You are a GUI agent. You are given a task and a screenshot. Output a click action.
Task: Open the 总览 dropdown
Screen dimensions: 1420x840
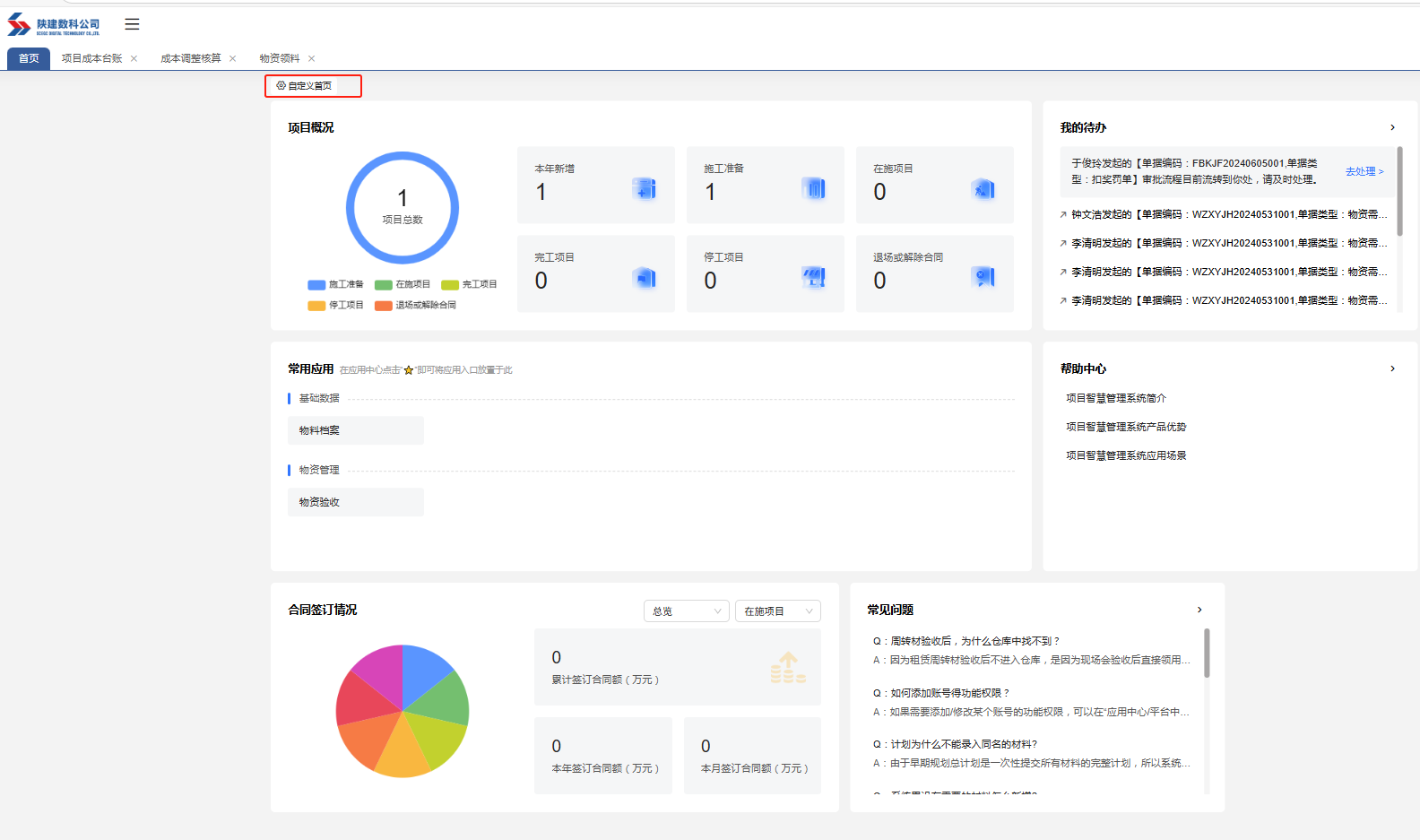pos(687,611)
